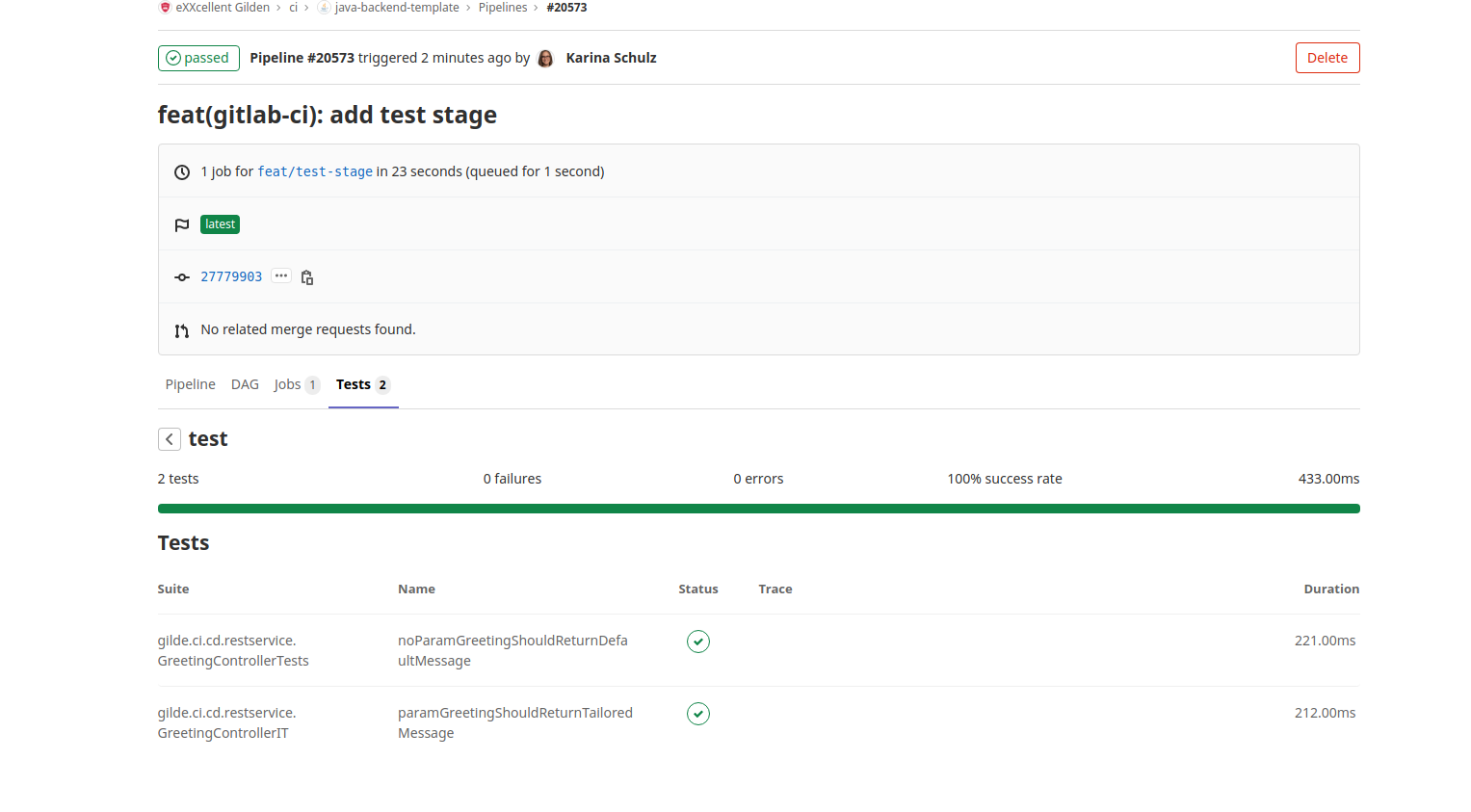Viewport: 1471px width, 812px height.
Task: Go back using the chevron beside test
Action: [170, 439]
